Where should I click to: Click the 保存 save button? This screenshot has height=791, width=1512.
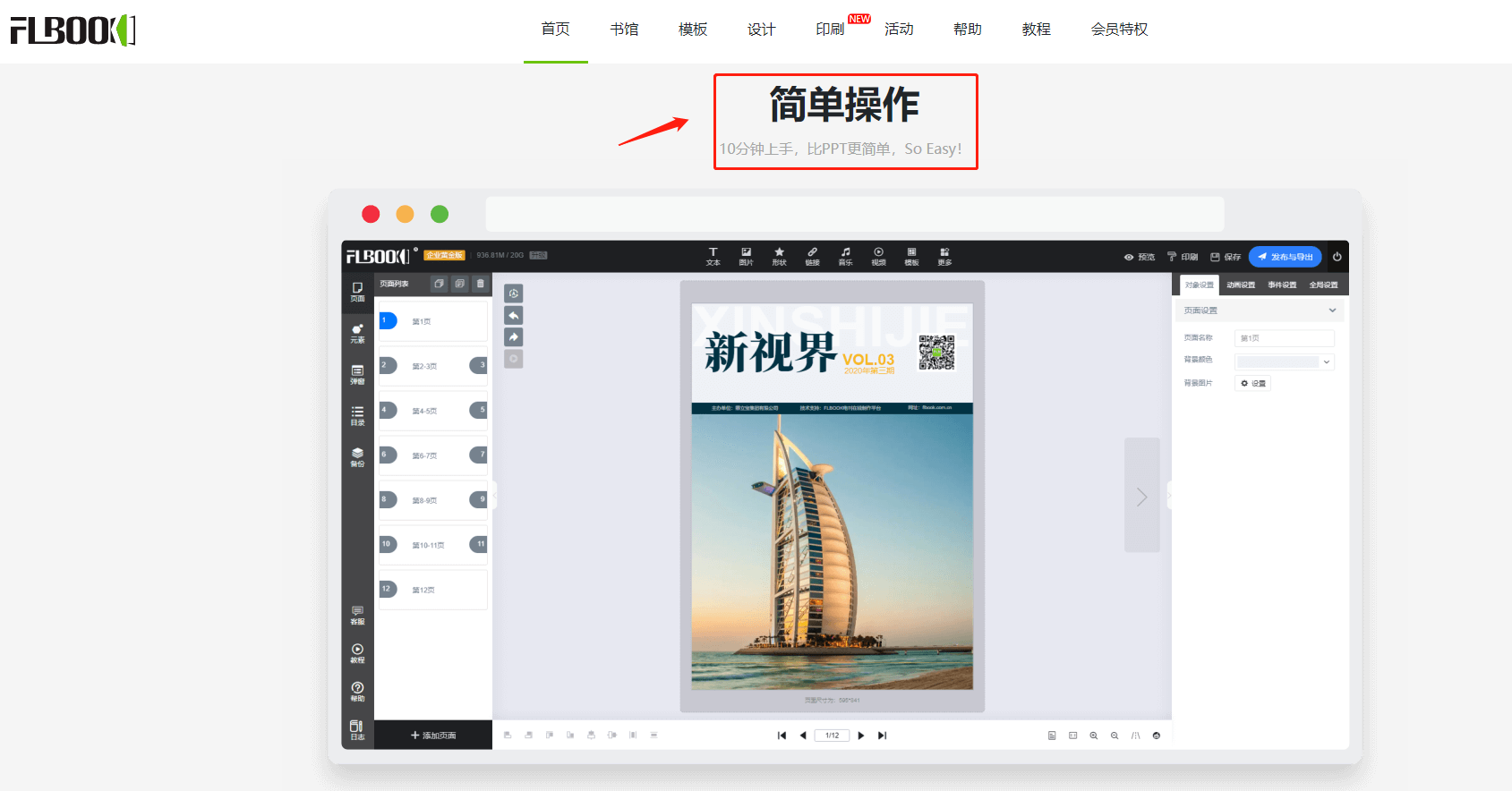click(x=1226, y=257)
